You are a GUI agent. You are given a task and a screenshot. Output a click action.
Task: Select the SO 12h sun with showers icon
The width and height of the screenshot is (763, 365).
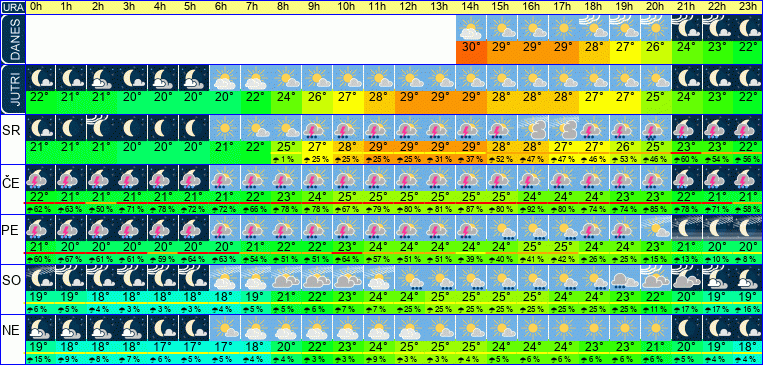[410, 278]
